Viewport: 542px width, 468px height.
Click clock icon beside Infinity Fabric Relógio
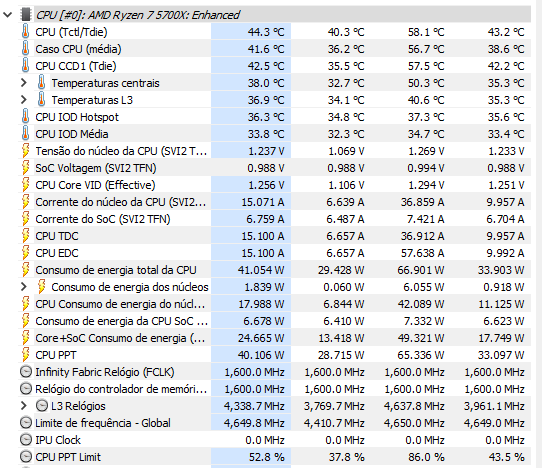point(26,372)
